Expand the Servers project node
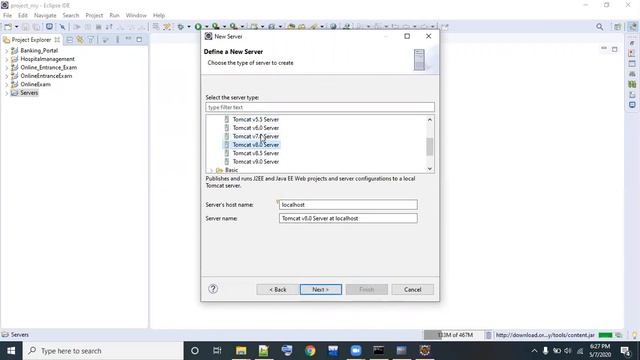640x360 pixels. tap(6, 93)
